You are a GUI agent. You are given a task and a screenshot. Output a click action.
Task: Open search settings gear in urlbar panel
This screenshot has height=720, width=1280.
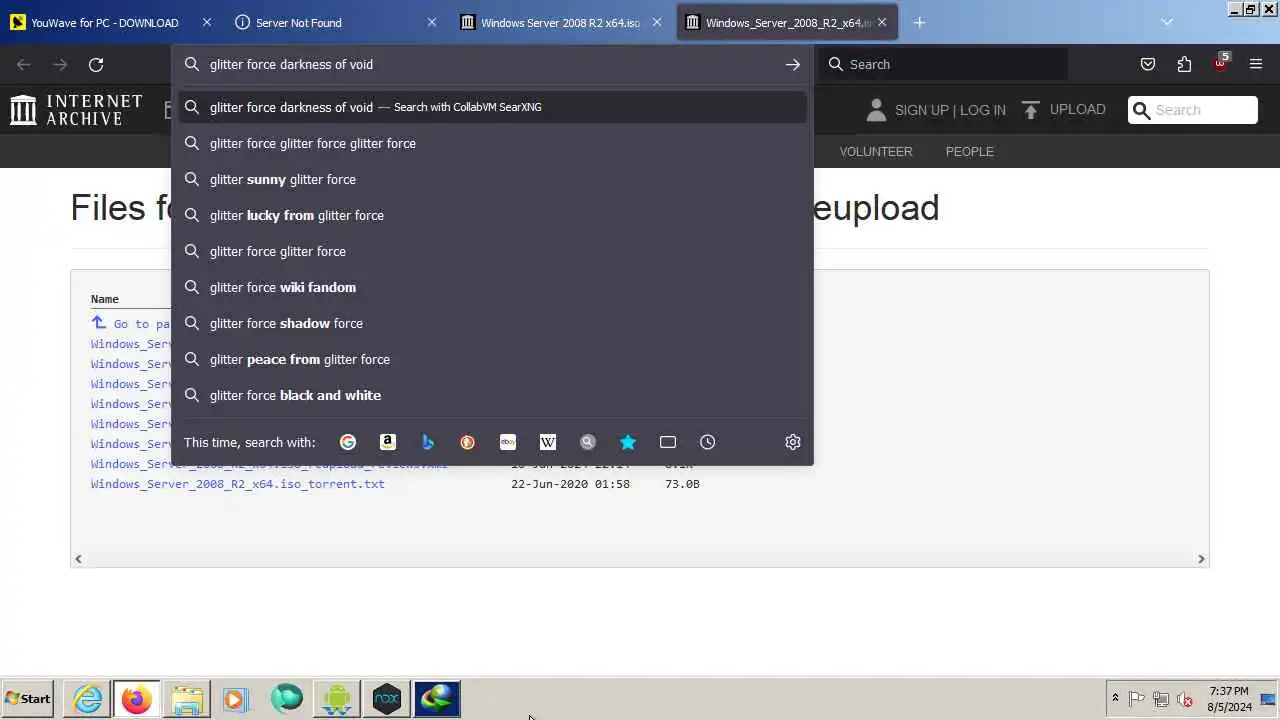(x=793, y=442)
